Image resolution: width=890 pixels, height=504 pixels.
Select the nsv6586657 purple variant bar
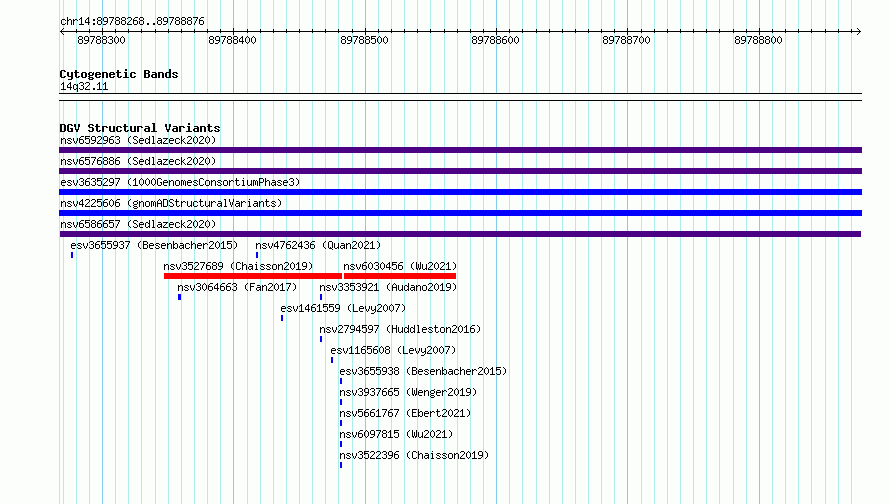(460, 234)
